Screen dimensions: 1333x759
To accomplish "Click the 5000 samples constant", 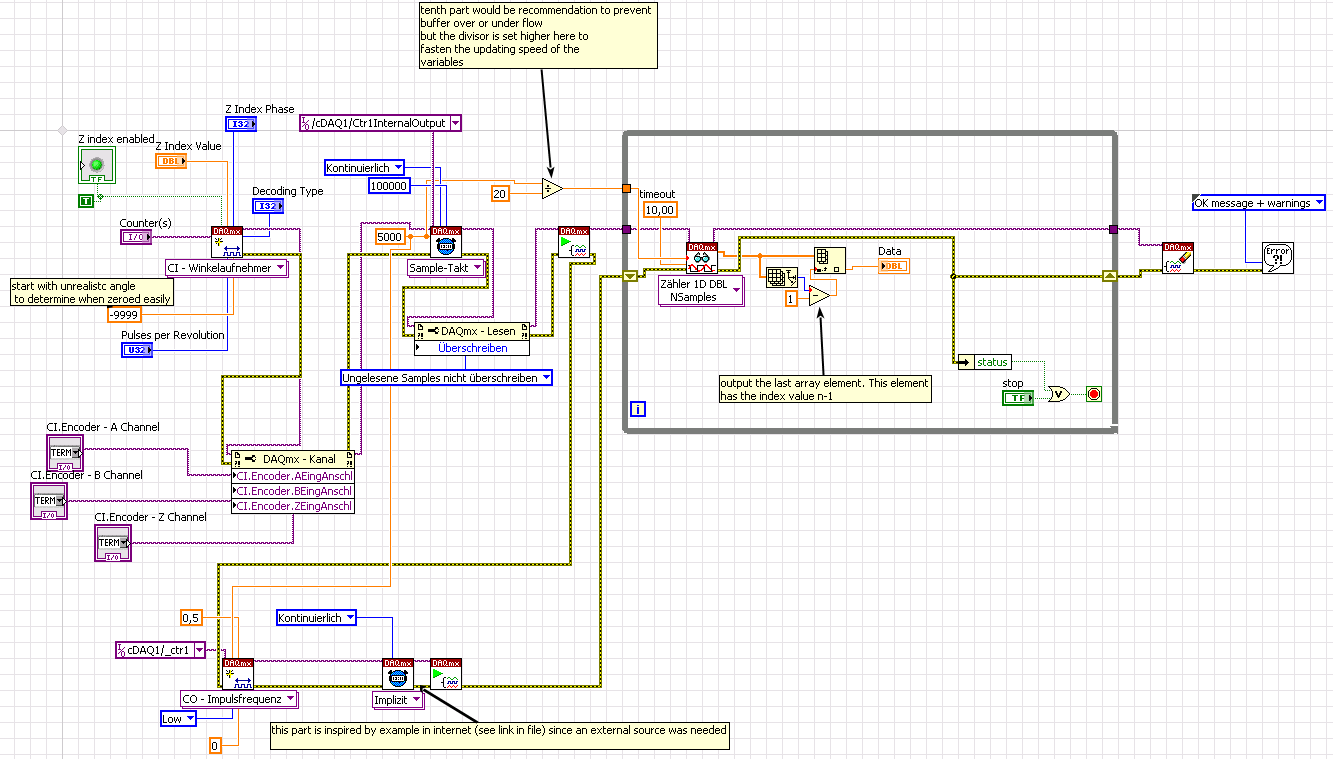I will click(x=391, y=237).
